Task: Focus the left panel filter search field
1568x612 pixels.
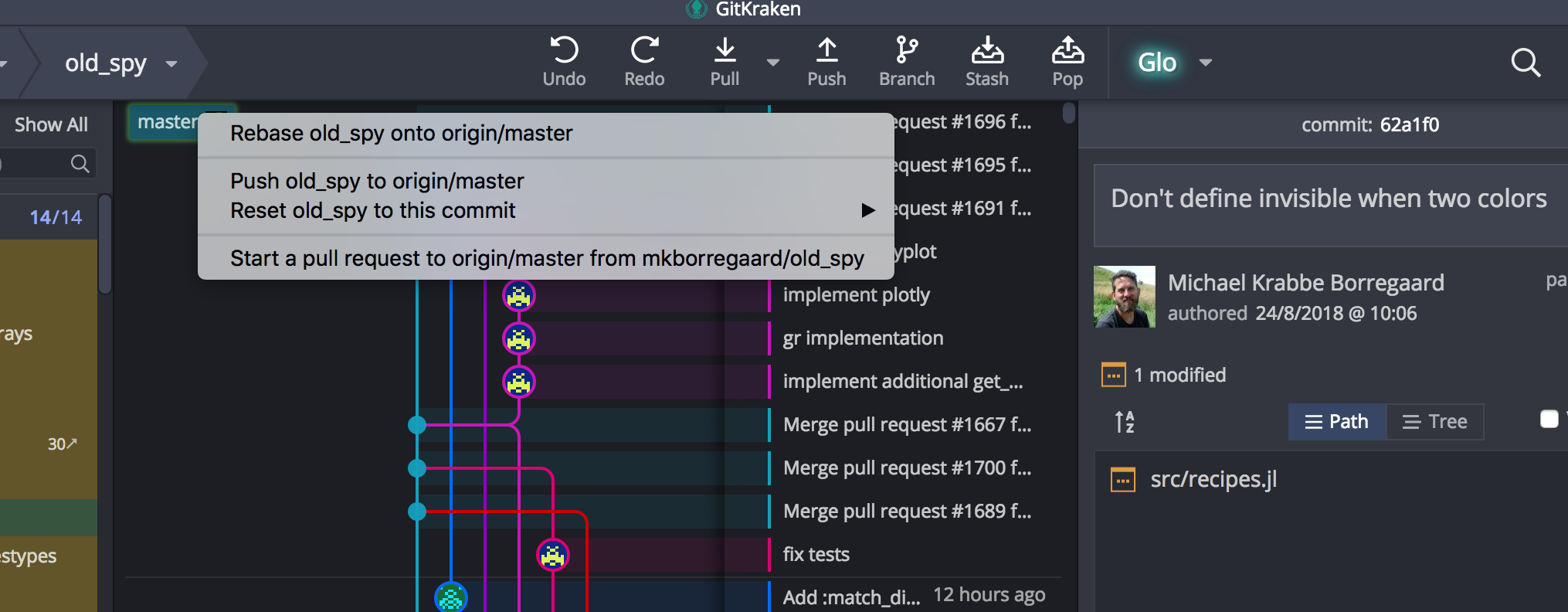Action: click(46, 163)
